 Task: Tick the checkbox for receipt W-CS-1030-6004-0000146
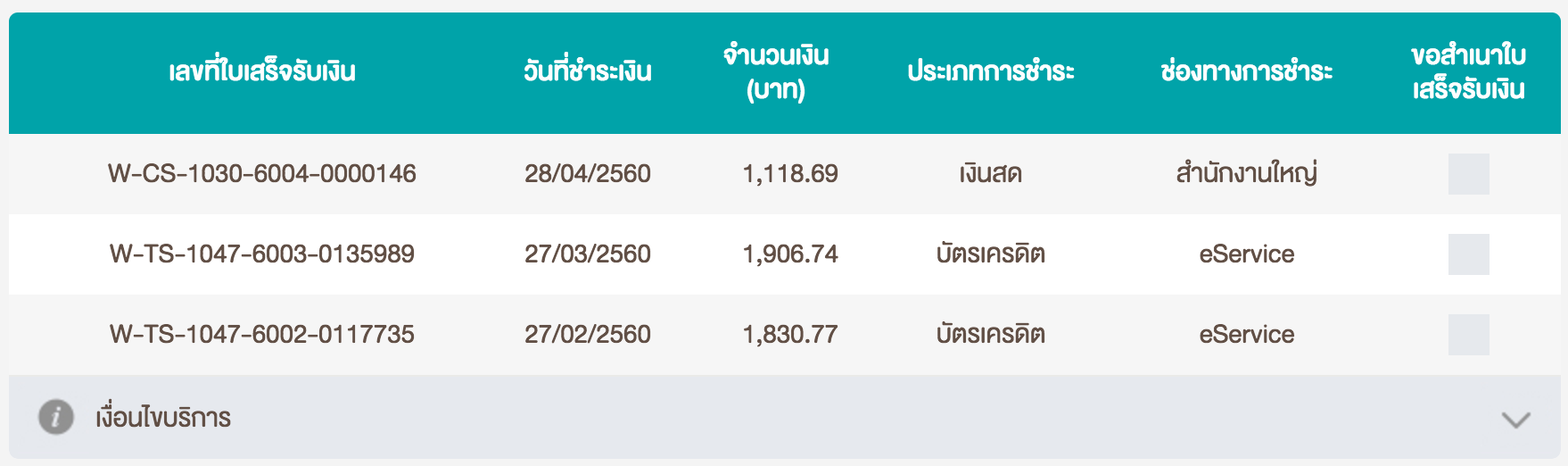click(1468, 174)
